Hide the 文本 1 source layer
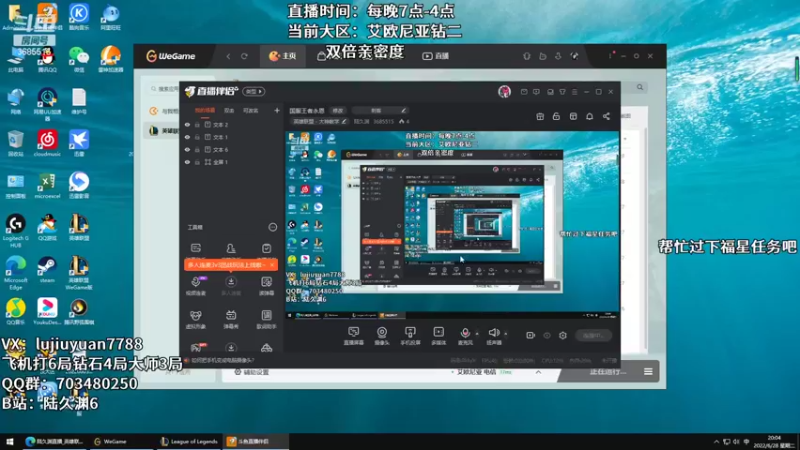The height and width of the screenshot is (450, 800). [x=187, y=137]
